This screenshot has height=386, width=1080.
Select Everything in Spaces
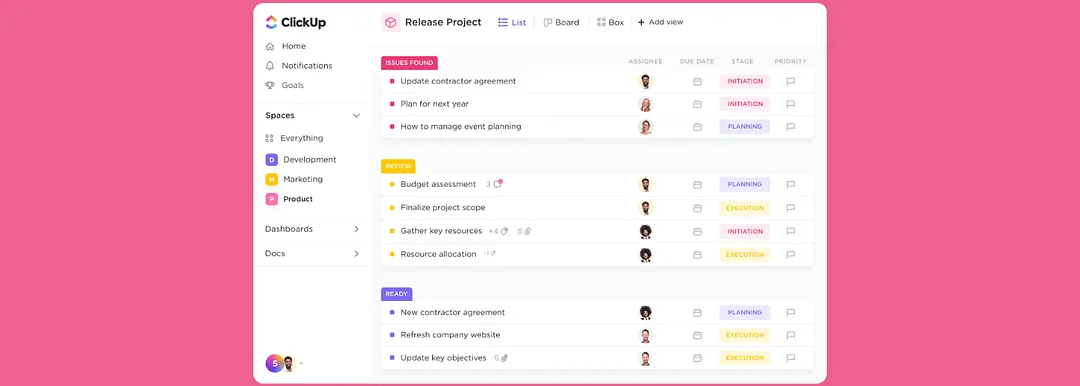tap(294, 138)
